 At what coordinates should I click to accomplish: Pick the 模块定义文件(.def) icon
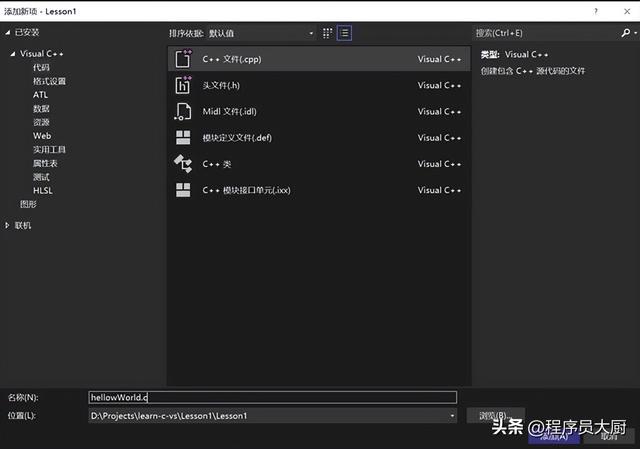click(183, 137)
